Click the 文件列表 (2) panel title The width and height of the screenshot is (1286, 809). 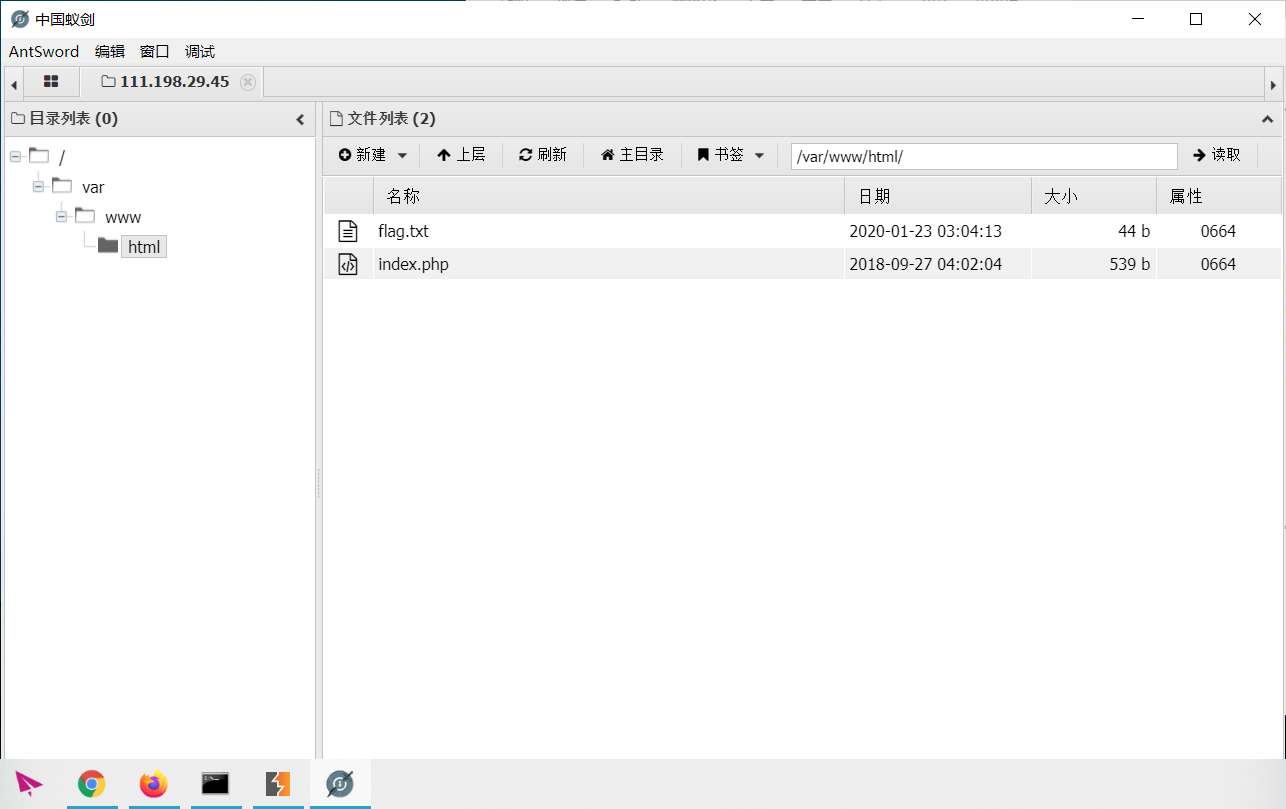pyautogui.click(x=391, y=119)
